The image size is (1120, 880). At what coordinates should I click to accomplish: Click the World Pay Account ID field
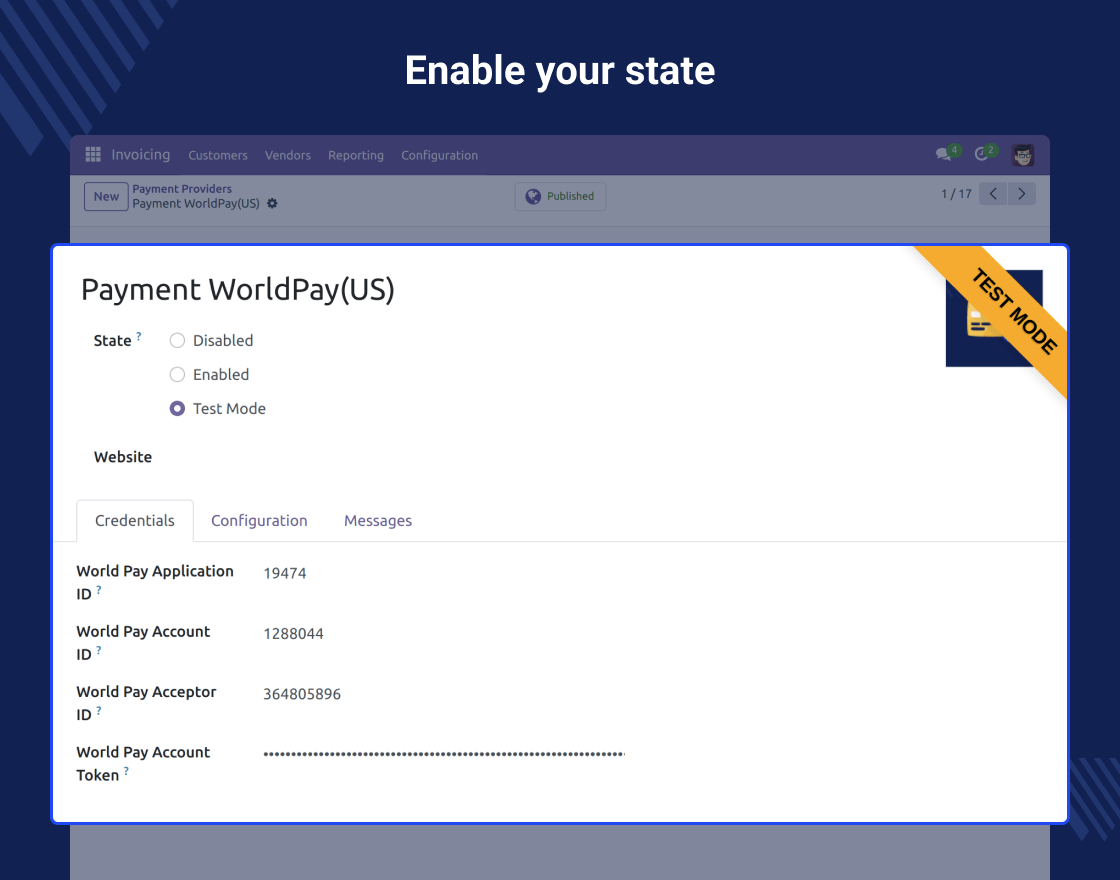click(x=293, y=633)
